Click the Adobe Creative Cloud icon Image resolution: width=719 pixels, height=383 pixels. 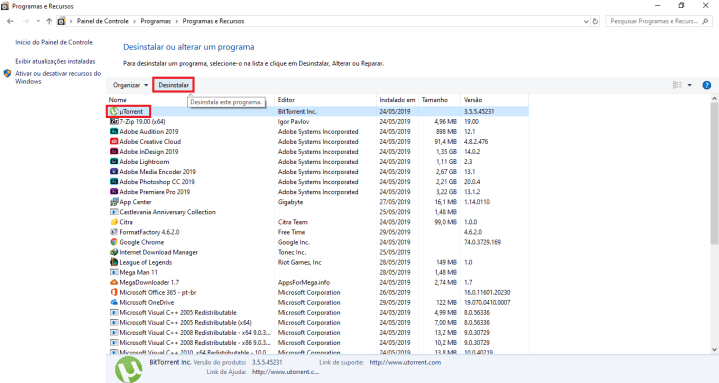click(114, 142)
